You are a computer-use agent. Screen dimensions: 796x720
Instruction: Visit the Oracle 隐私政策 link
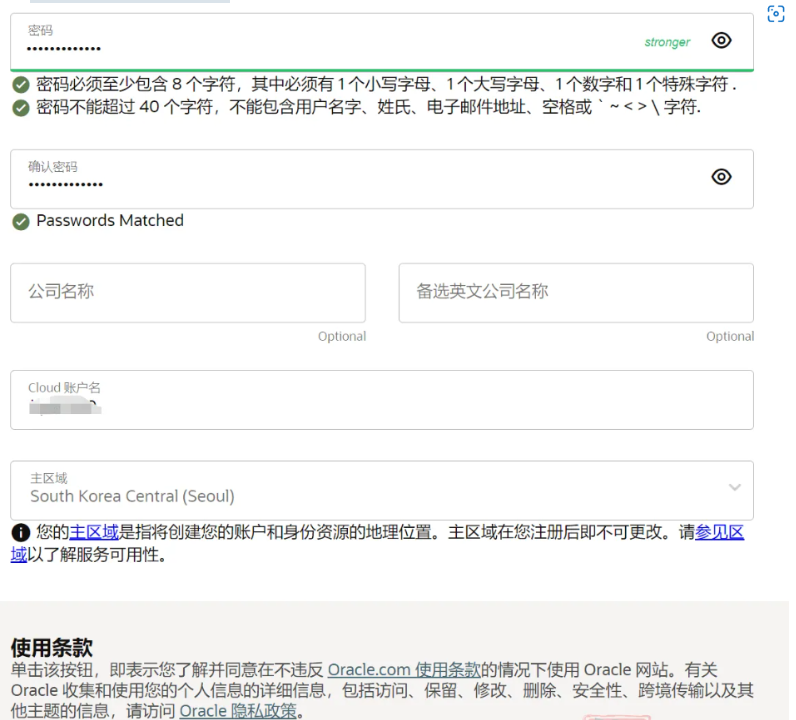point(238,711)
